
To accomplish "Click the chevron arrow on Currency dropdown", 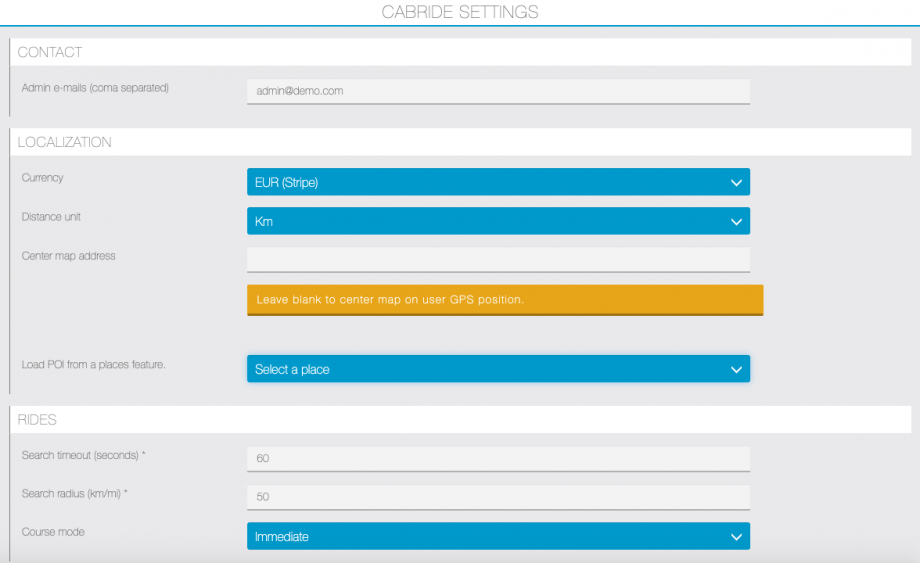I will click(x=736, y=182).
